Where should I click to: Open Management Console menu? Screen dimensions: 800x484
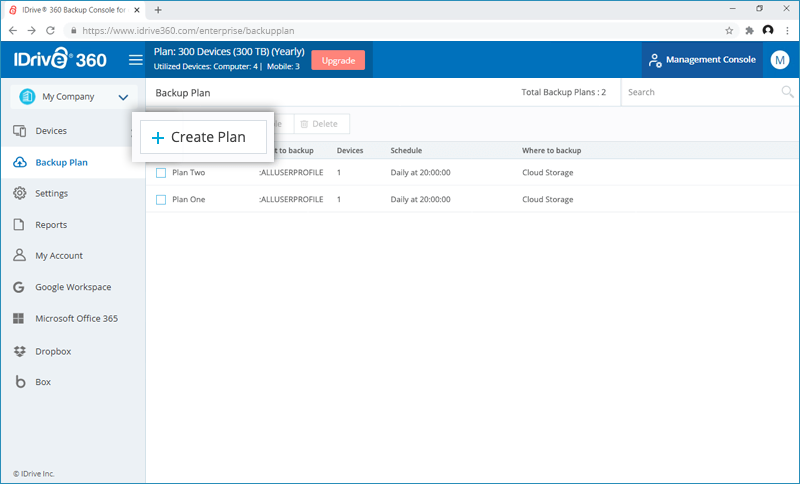(x=701, y=60)
